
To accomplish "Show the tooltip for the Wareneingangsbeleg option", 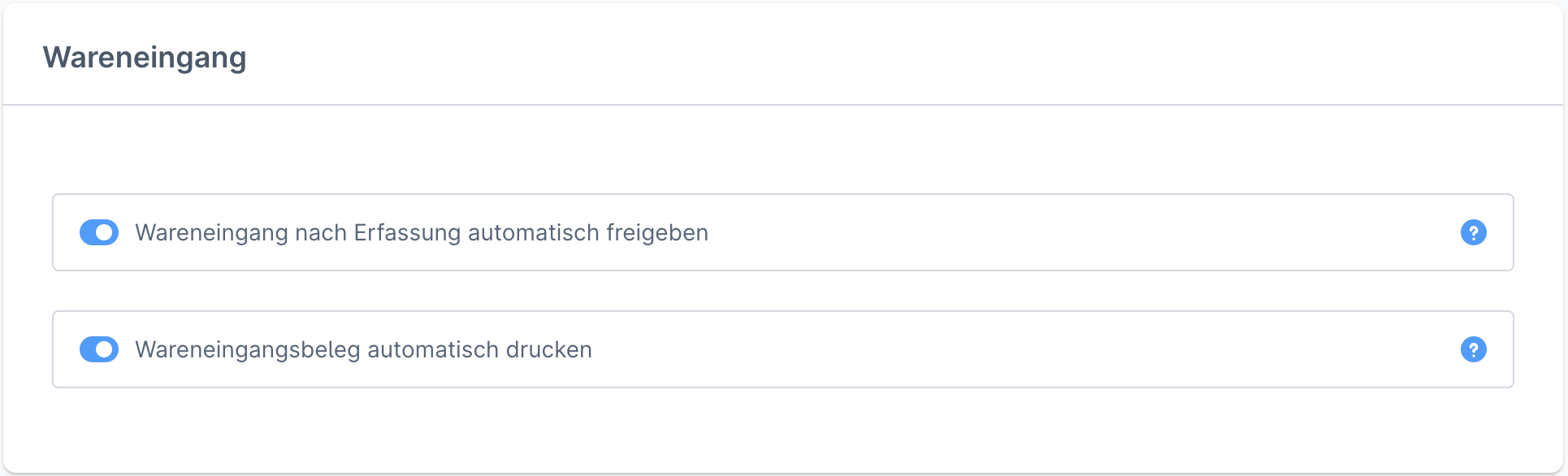I will point(1473,349).
